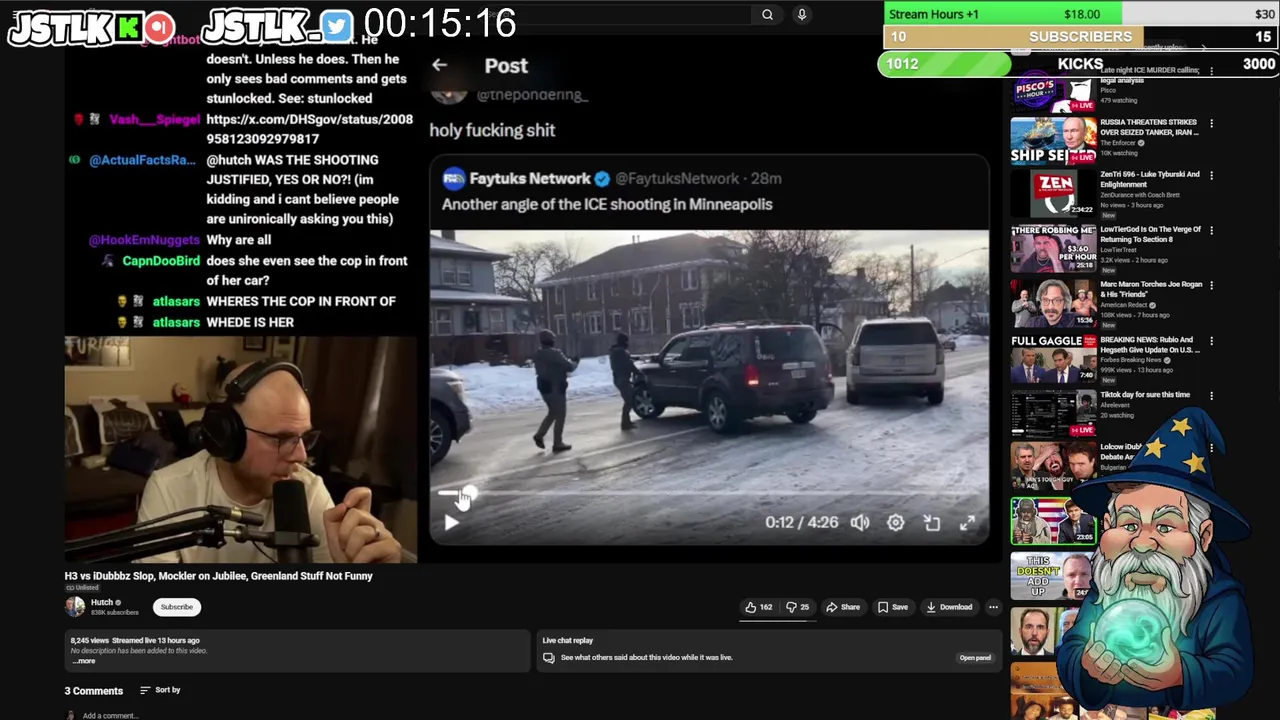Open more actions three-dot menu
The image size is (1280, 720).
pos(993,607)
